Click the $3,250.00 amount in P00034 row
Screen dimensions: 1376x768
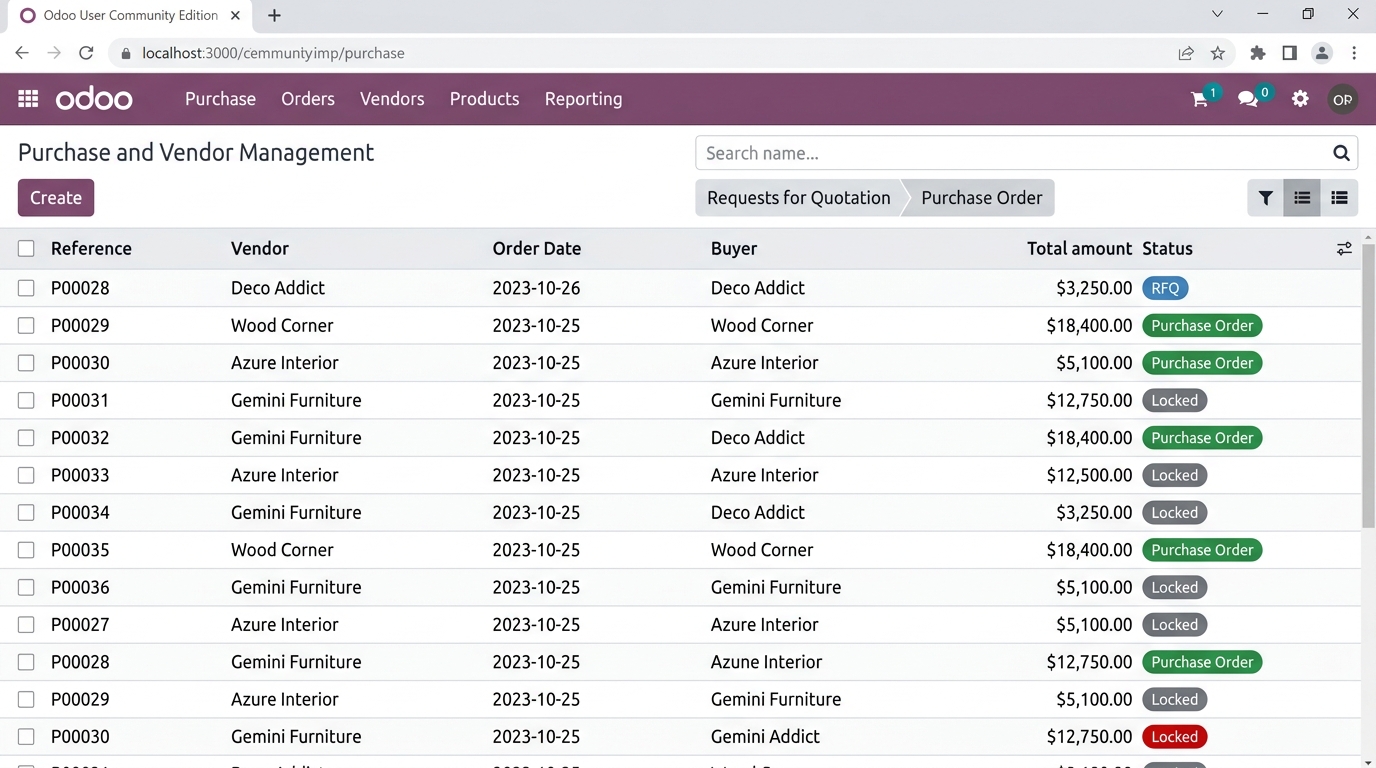(x=1094, y=513)
